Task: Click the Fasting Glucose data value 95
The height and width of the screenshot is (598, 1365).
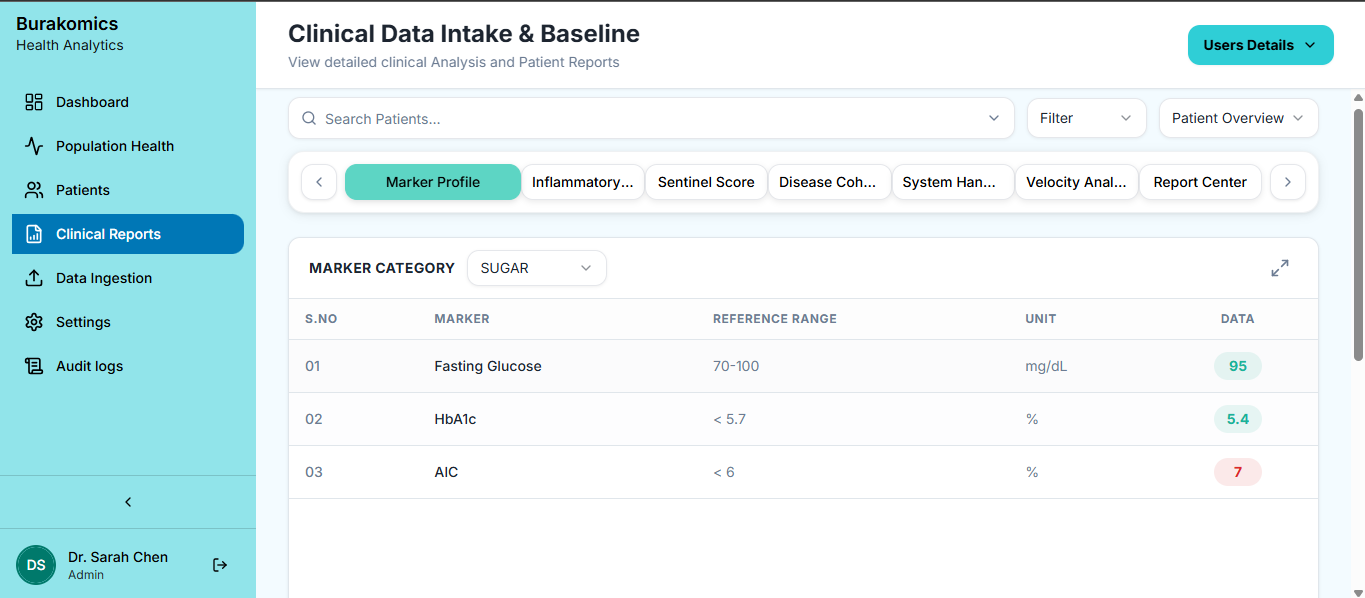Action: (x=1237, y=366)
